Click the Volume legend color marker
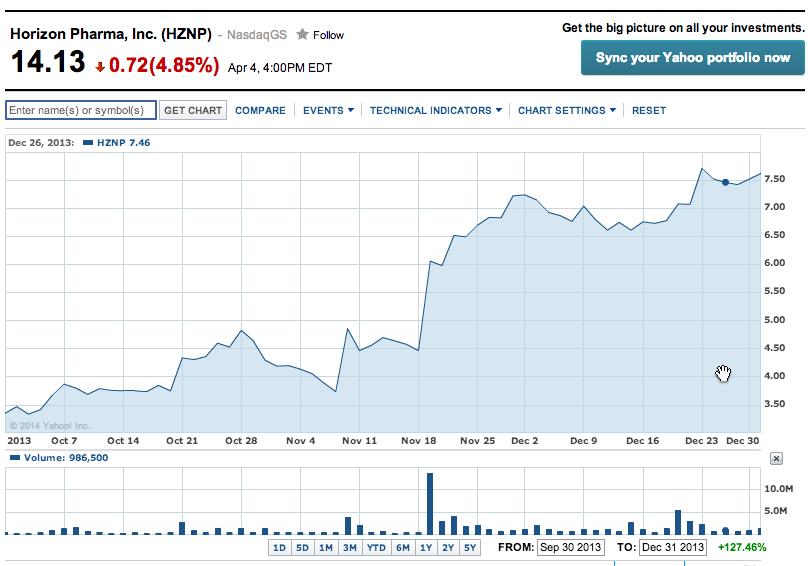Screen dimensions: 808x566 (15, 458)
